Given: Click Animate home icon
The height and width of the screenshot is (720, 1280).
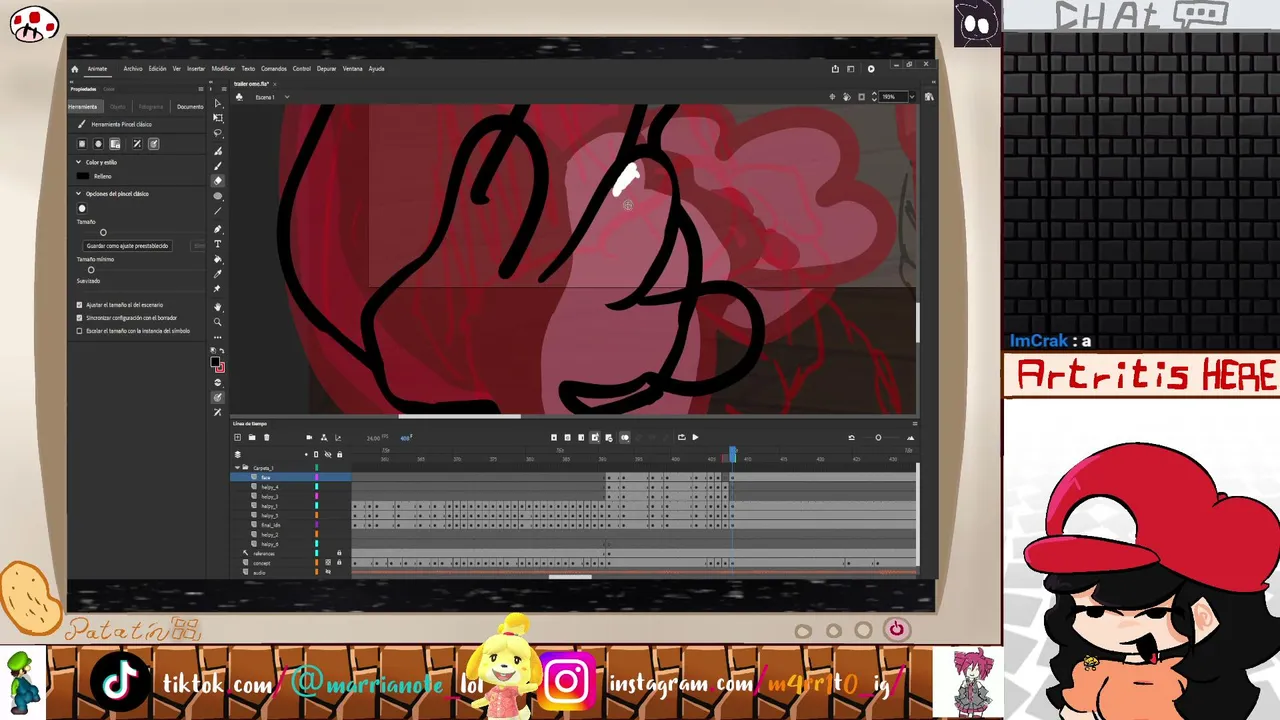Looking at the screenshot, I should click(x=74, y=69).
